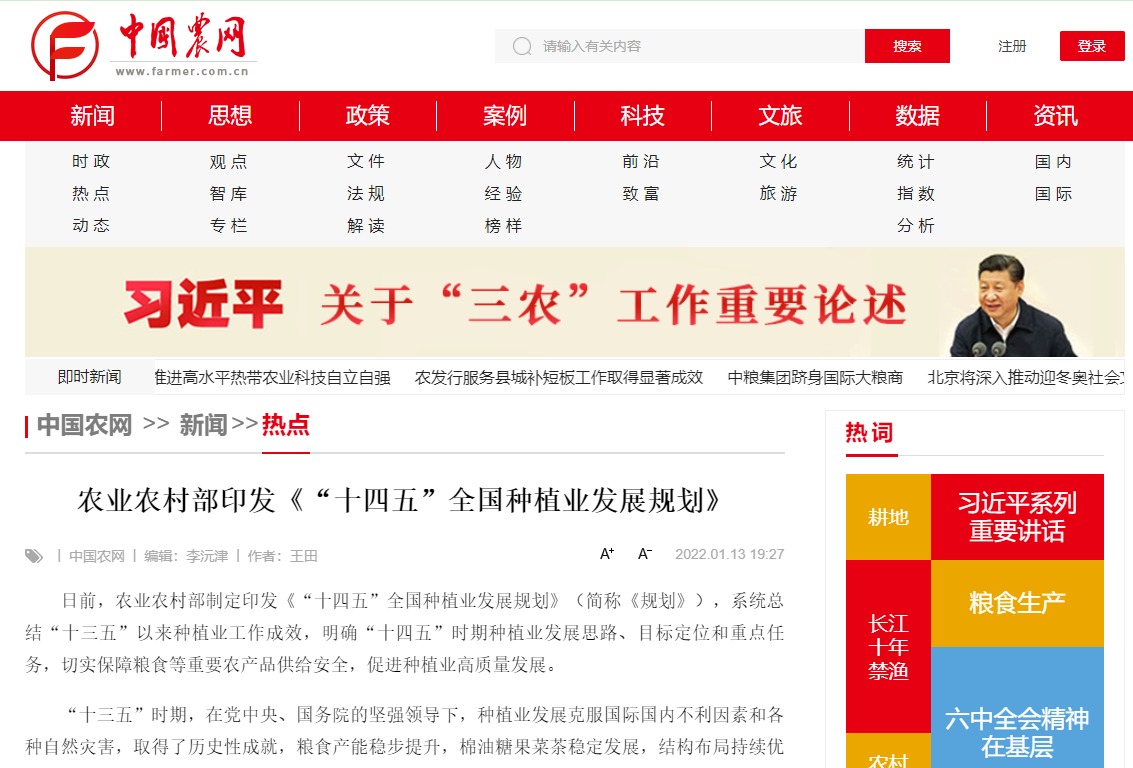The width and height of the screenshot is (1133, 768).
Task: Increase font size with the A+ icon
Action: (605, 551)
